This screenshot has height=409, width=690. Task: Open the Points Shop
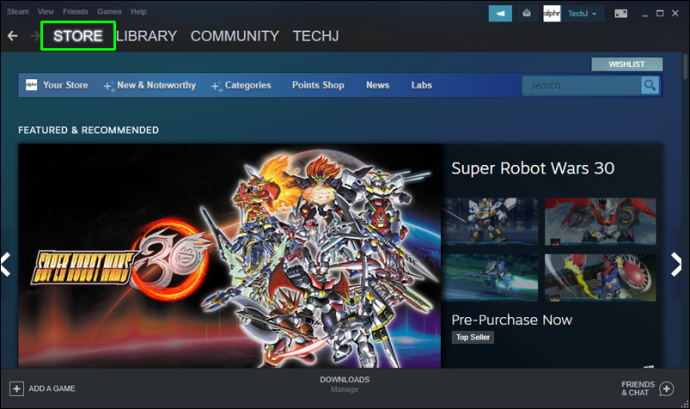[x=318, y=85]
